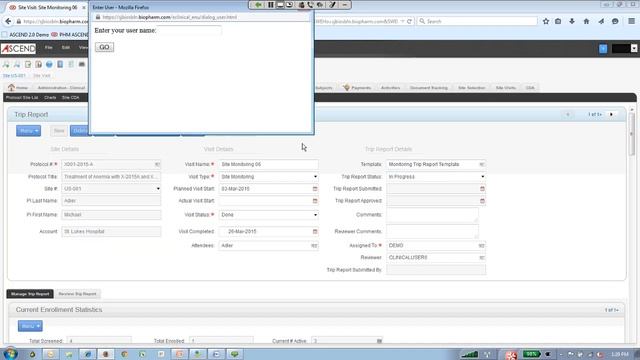Click the blue globe toolbar icon
This screenshot has width=640, height=360.
(49, 64)
